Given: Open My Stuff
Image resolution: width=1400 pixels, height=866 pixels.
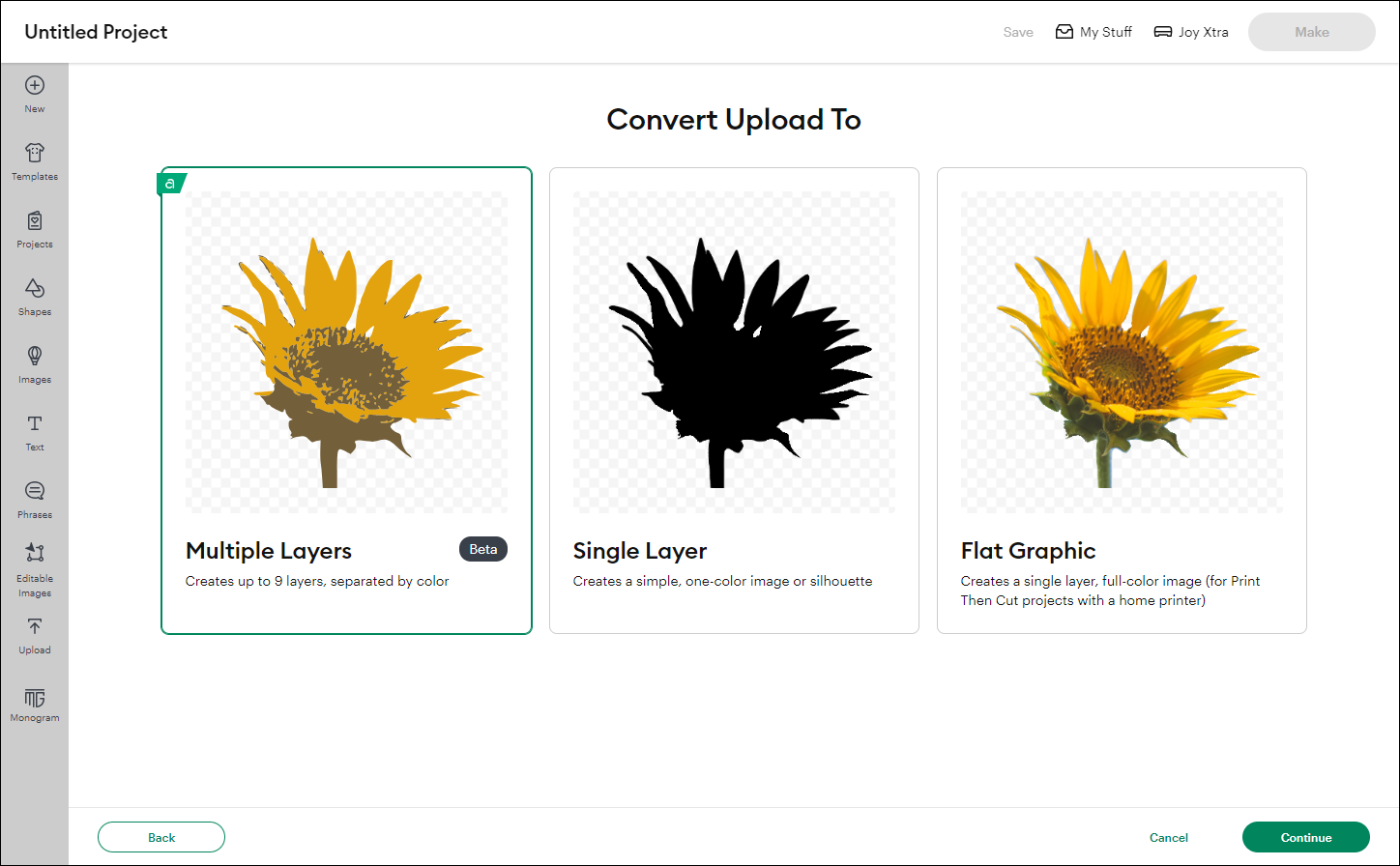Looking at the screenshot, I should pos(1094,31).
